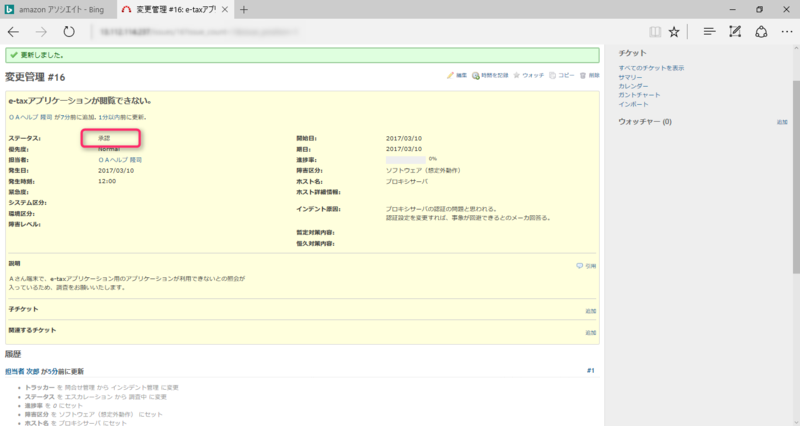The height and width of the screenshot is (426, 800).
Task: Open author link ＯＡヘルプ 陽司 below title
Action: point(31,117)
